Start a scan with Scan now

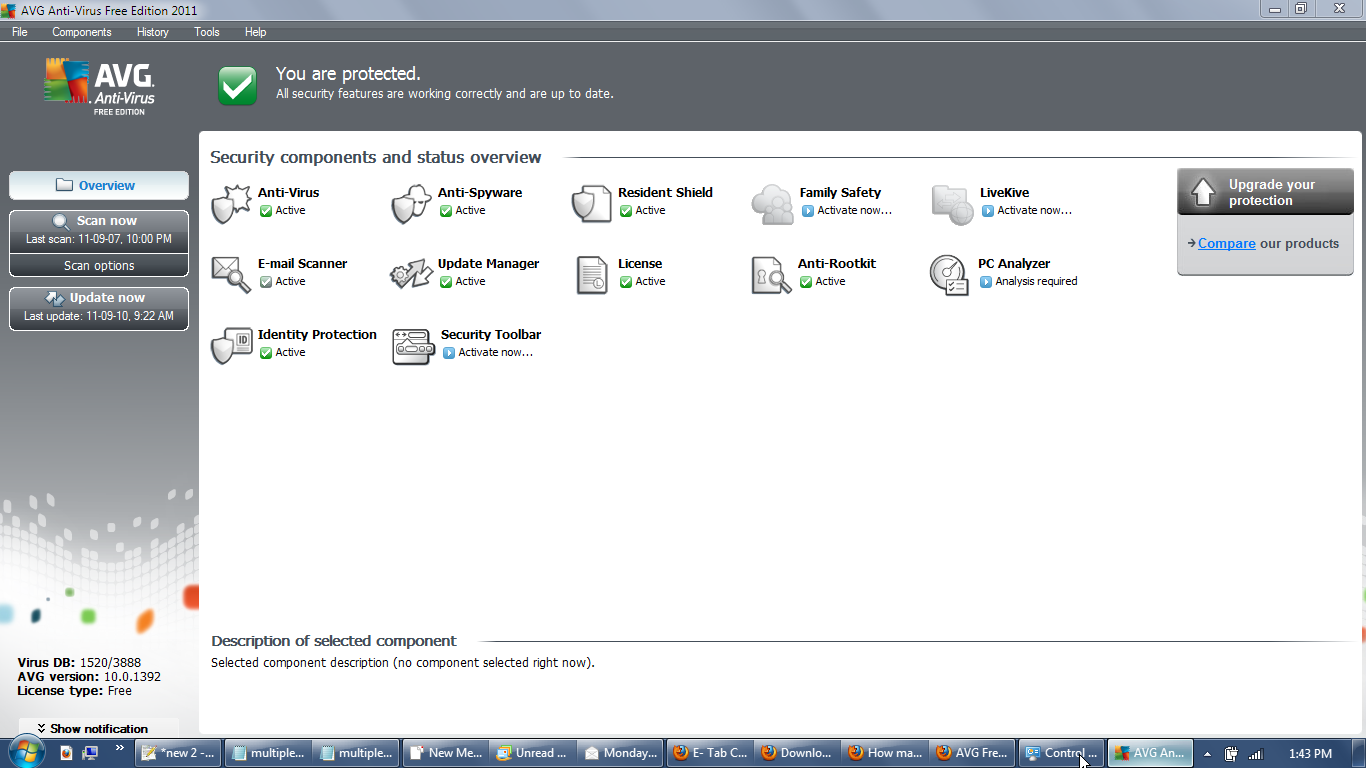(x=99, y=231)
